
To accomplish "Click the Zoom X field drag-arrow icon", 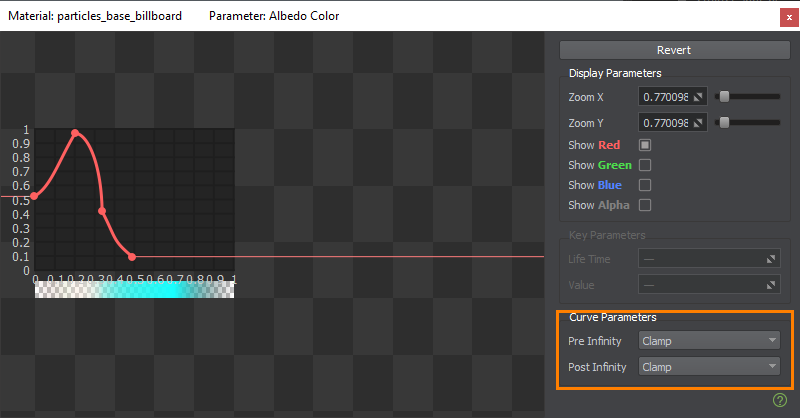I will (x=699, y=97).
